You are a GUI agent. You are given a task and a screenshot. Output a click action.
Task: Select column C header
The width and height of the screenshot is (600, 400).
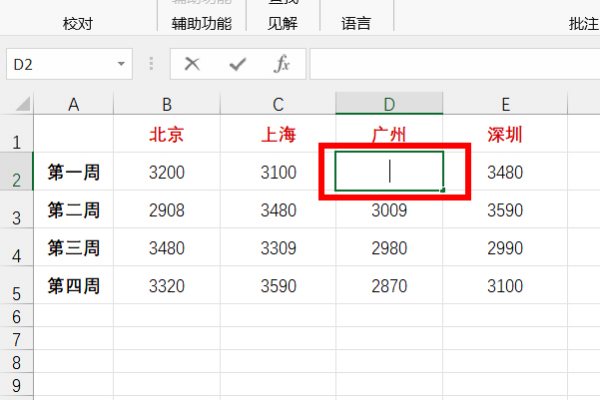(x=278, y=104)
